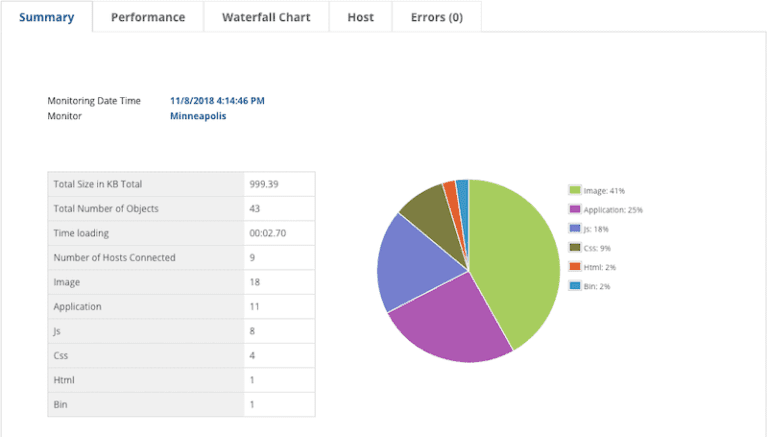Click the orange Html legend swatch
The image size is (768, 437).
pyautogui.click(x=575, y=266)
